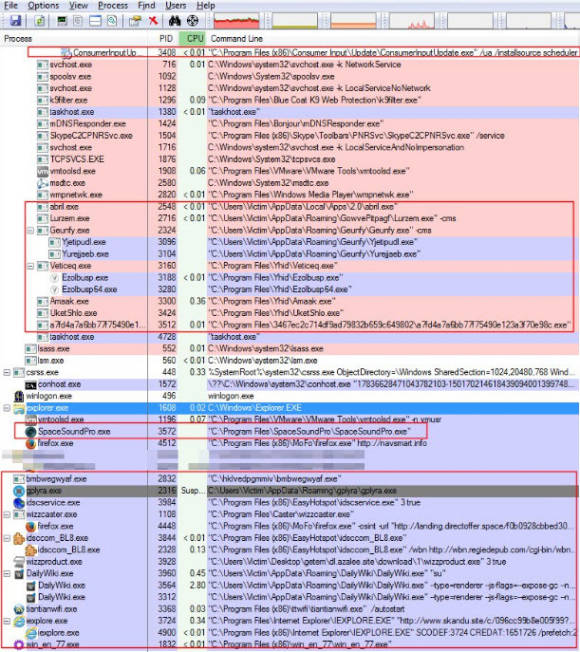The width and height of the screenshot is (580, 652).
Task: Click the msdtc.exe process icon
Action: (43, 183)
